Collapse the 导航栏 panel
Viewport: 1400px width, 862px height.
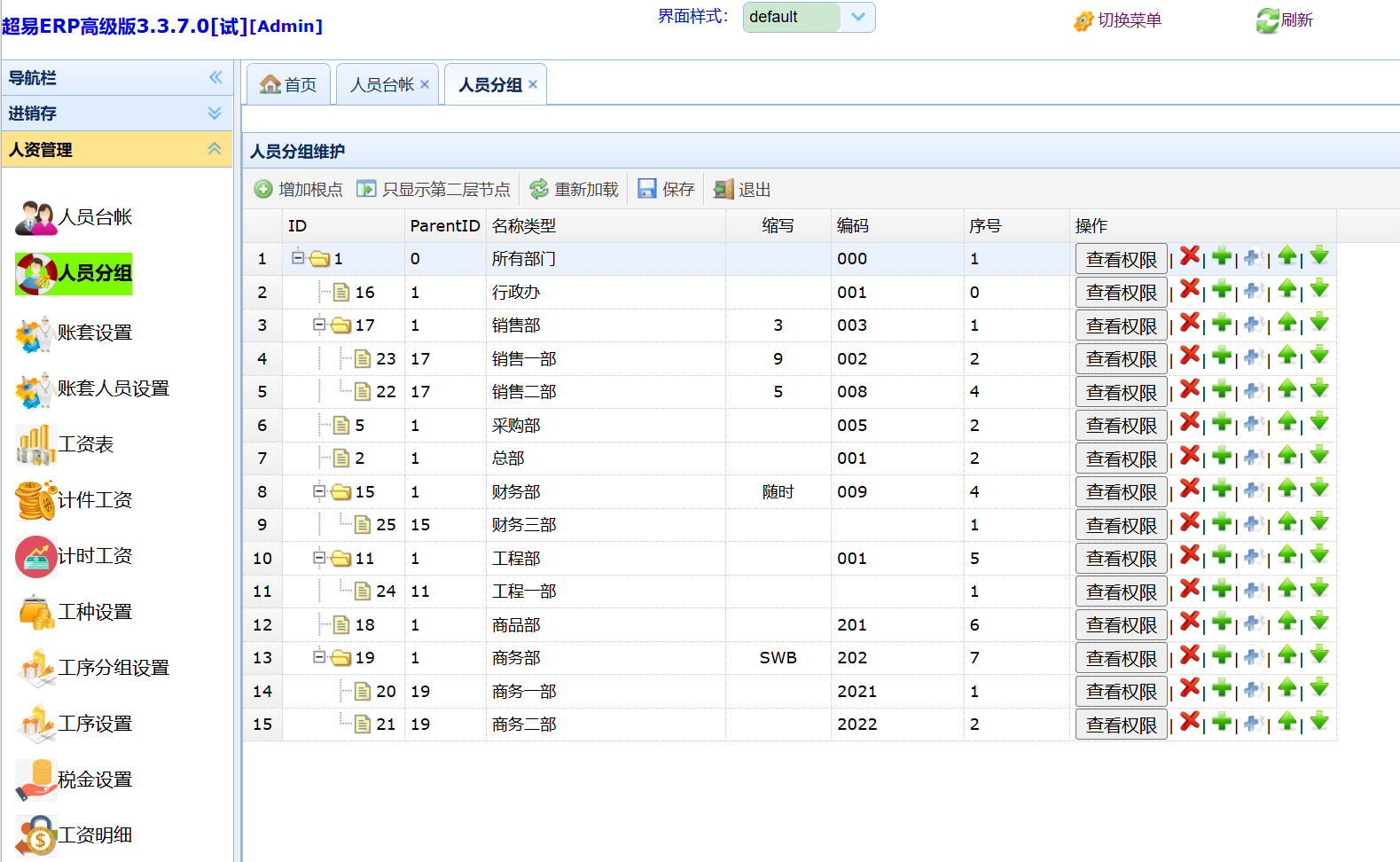215,78
